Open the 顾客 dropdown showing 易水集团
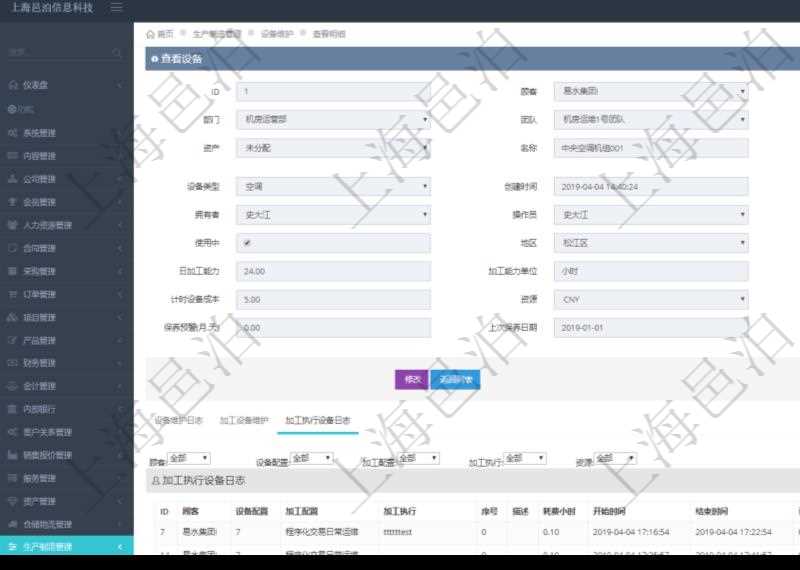Viewport: 800px width, 570px height. [651, 92]
